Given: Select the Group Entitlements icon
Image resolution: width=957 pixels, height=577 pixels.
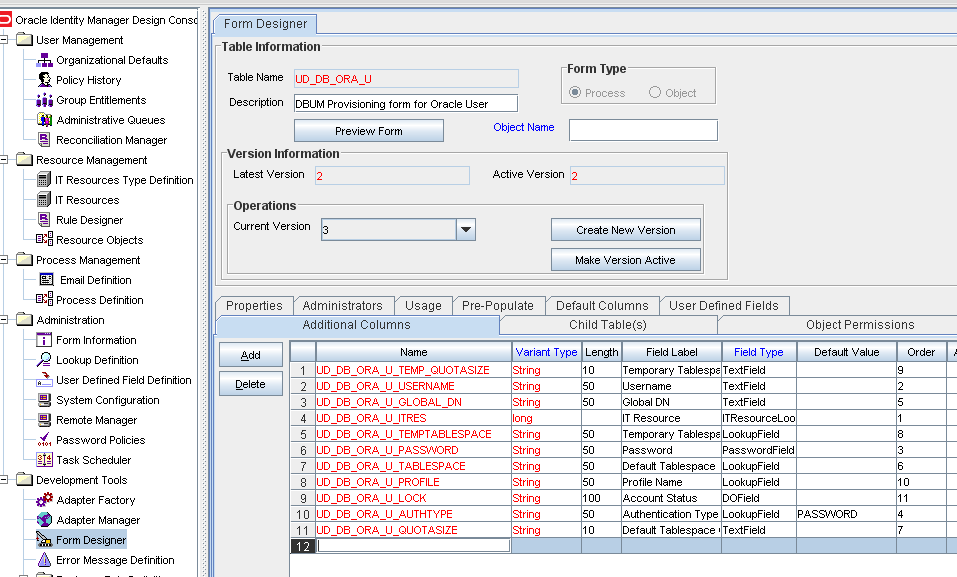Looking at the screenshot, I should point(45,100).
